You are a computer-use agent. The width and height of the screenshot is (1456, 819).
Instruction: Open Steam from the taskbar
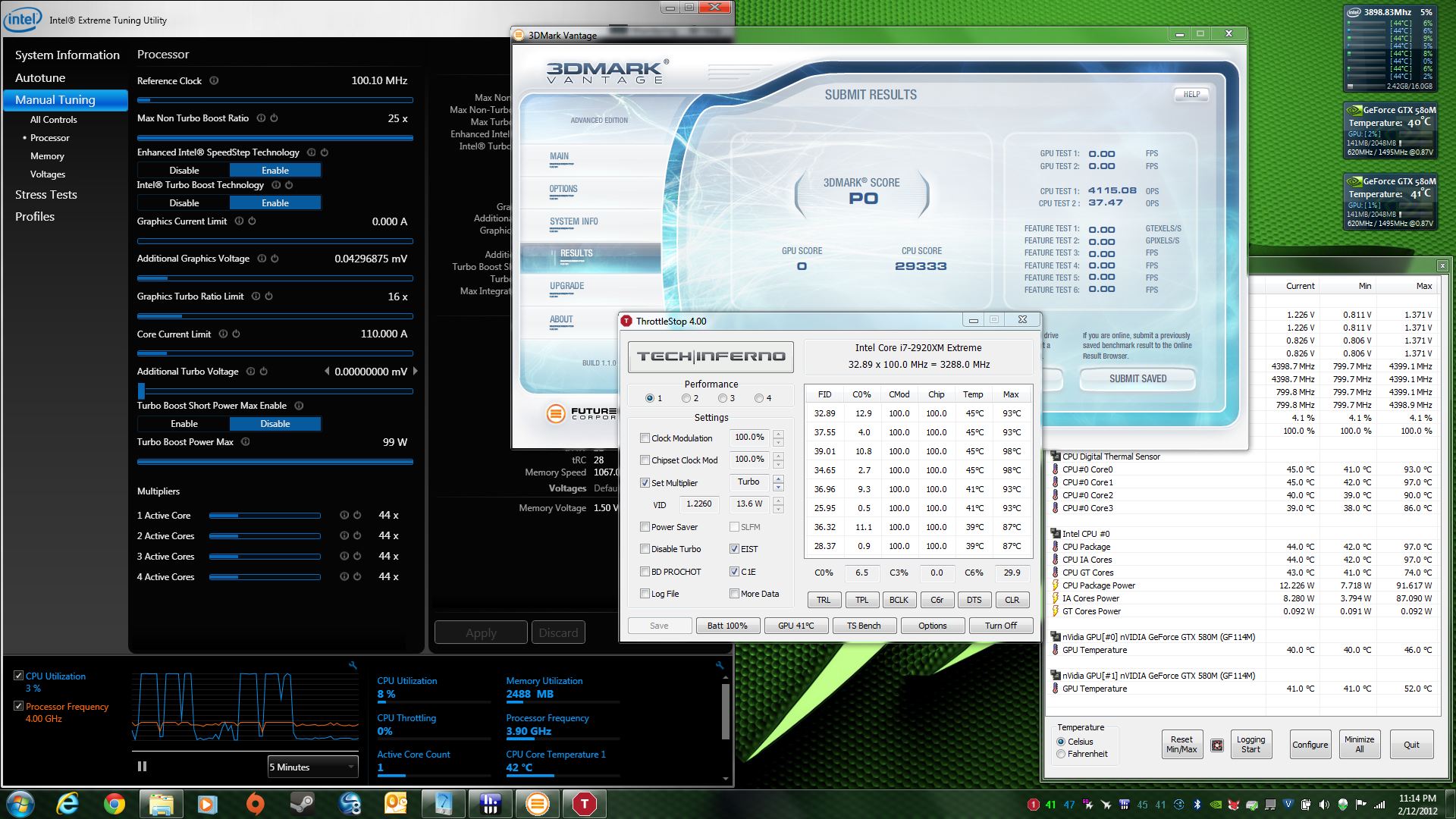(303, 804)
